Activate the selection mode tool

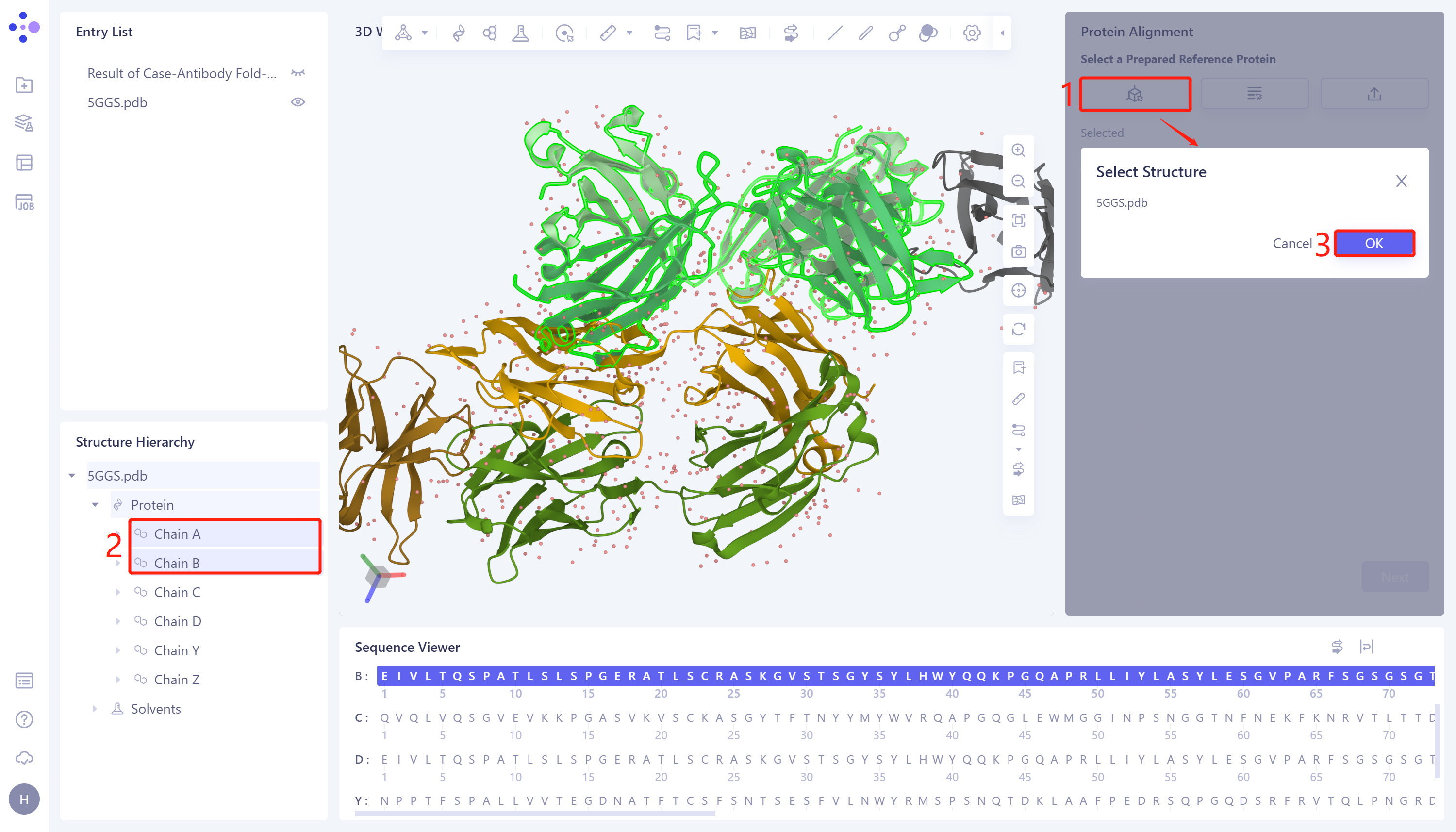pyautogui.click(x=564, y=33)
